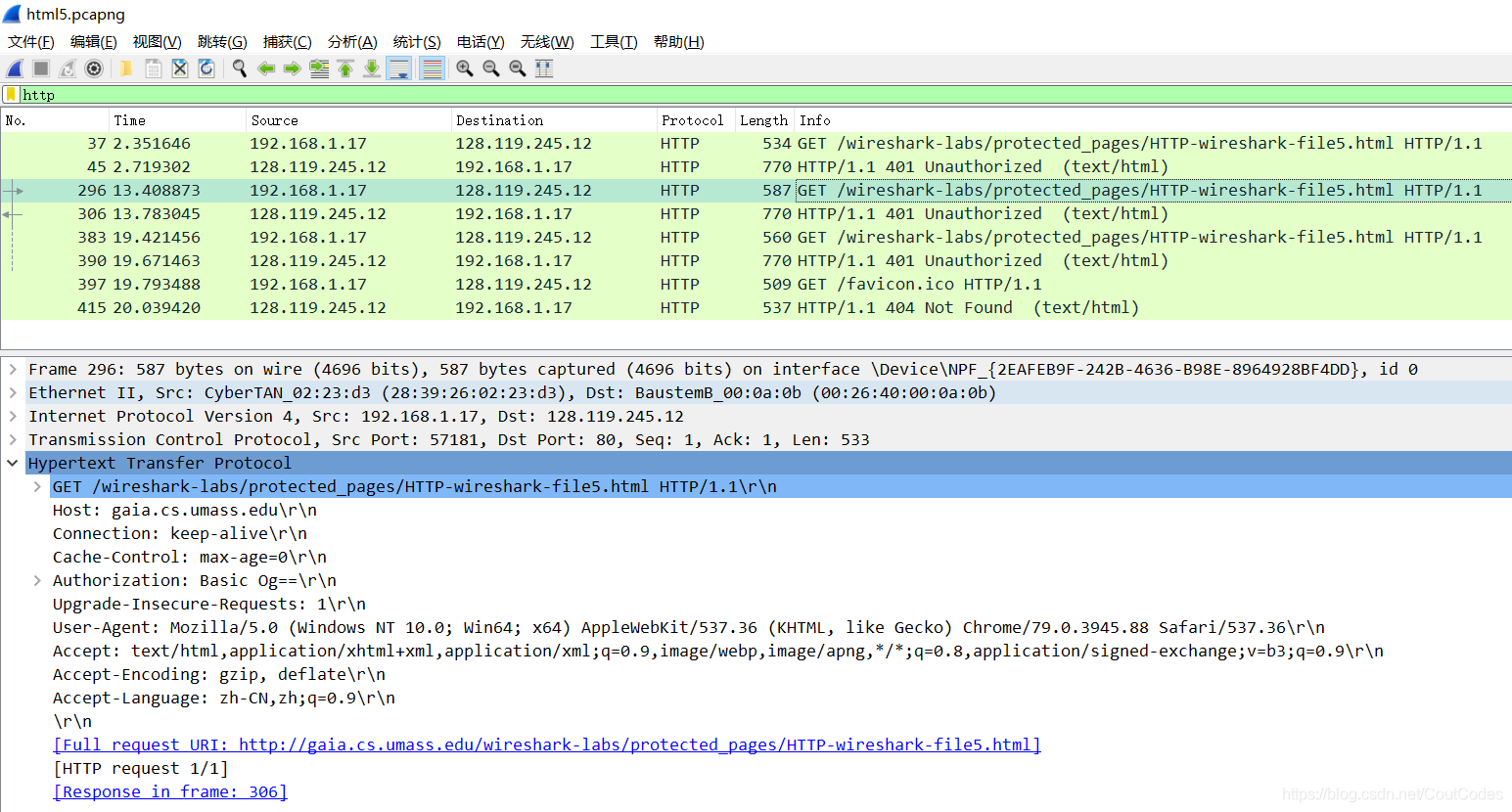Click the save capture file icon
Image resolution: width=1512 pixels, height=812 pixels.
pos(154,68)
